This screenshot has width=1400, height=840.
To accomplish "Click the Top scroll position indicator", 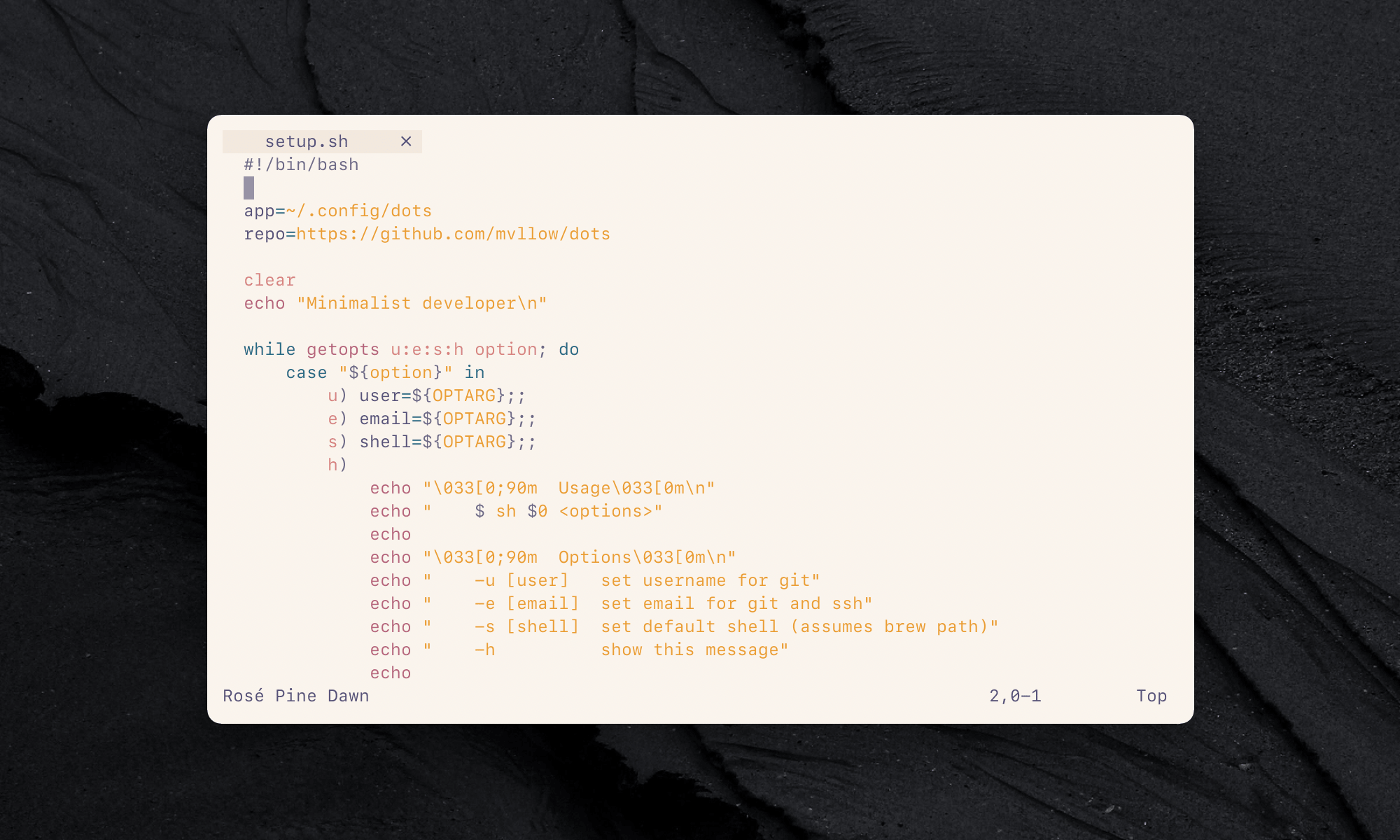I will click(1151, 696).
